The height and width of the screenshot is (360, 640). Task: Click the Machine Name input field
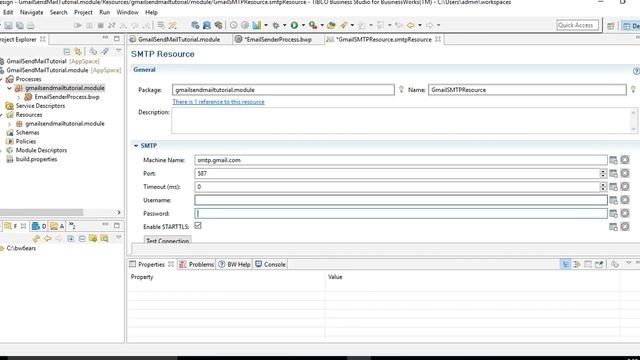[401, 160]
